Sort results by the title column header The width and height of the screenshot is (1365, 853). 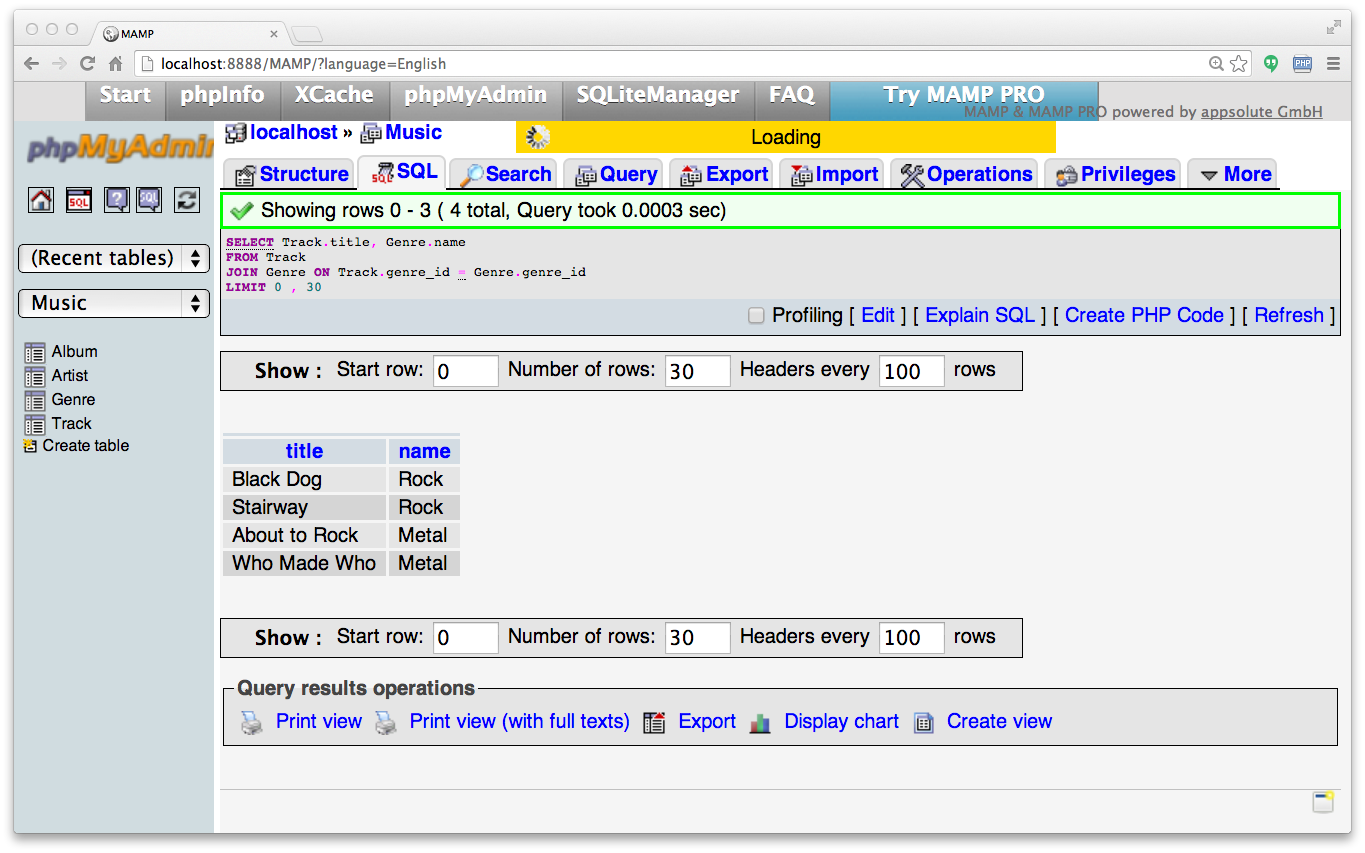304,451
